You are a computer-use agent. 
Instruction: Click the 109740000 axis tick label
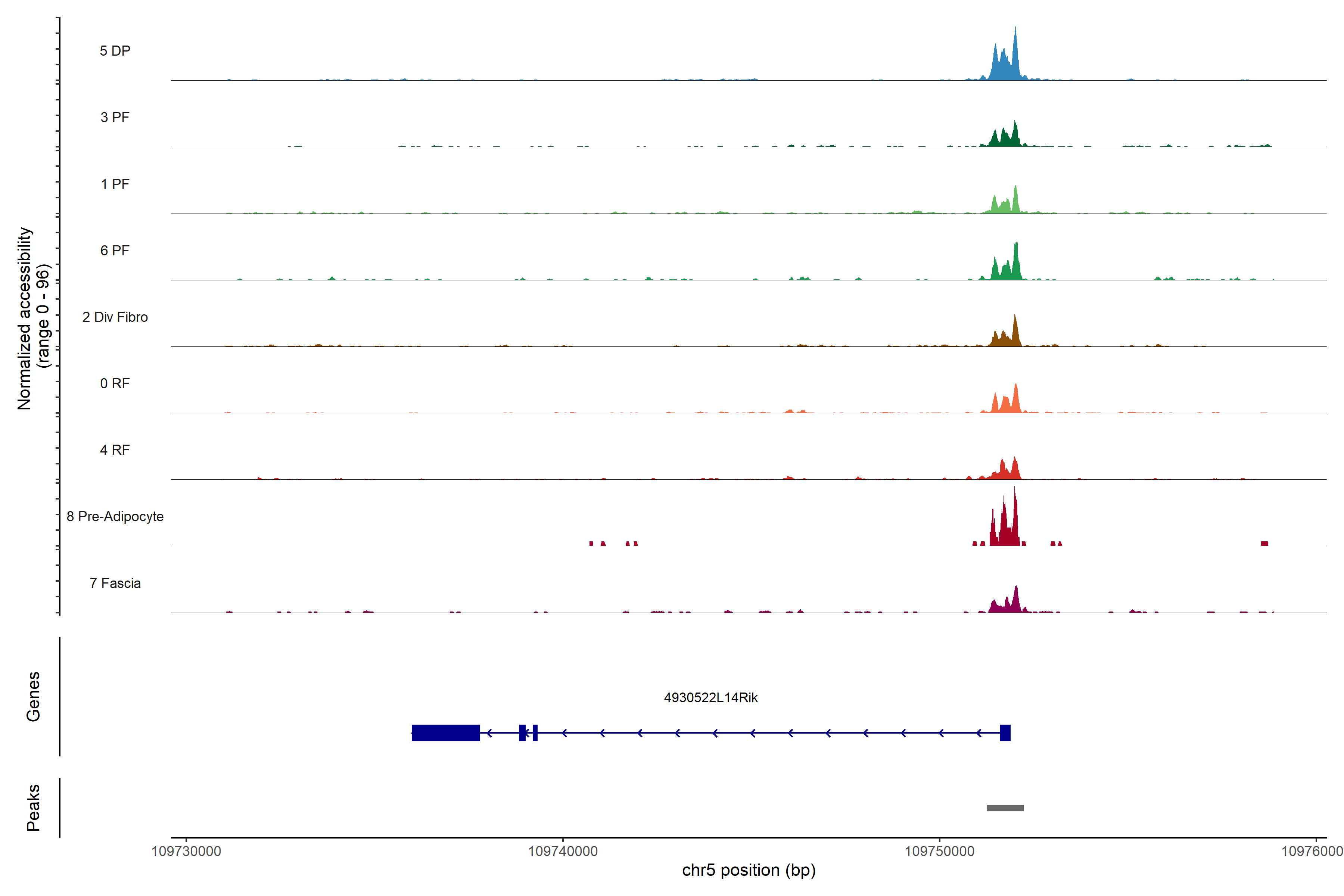[x=563, y=852]
